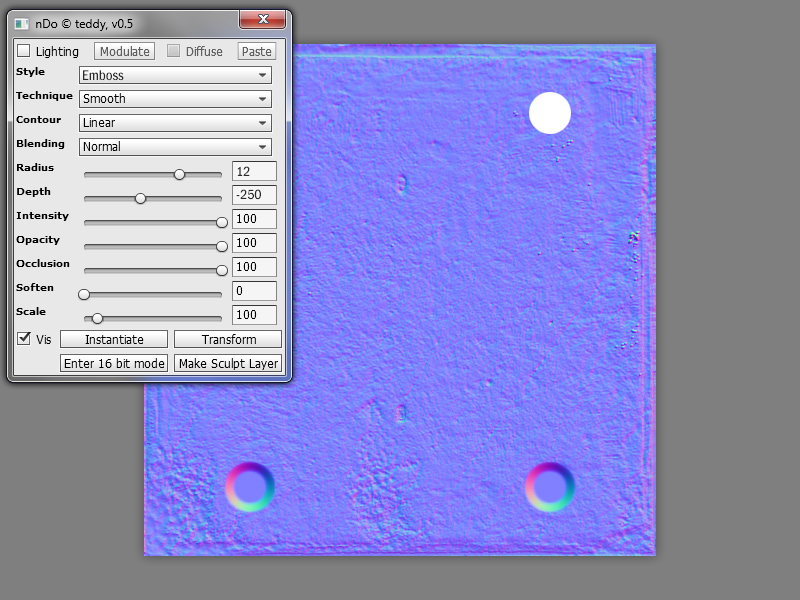The width and height of the screenshot is (800, 600).
Task: Click the white circle on the normal map
Action: (549, 113)
